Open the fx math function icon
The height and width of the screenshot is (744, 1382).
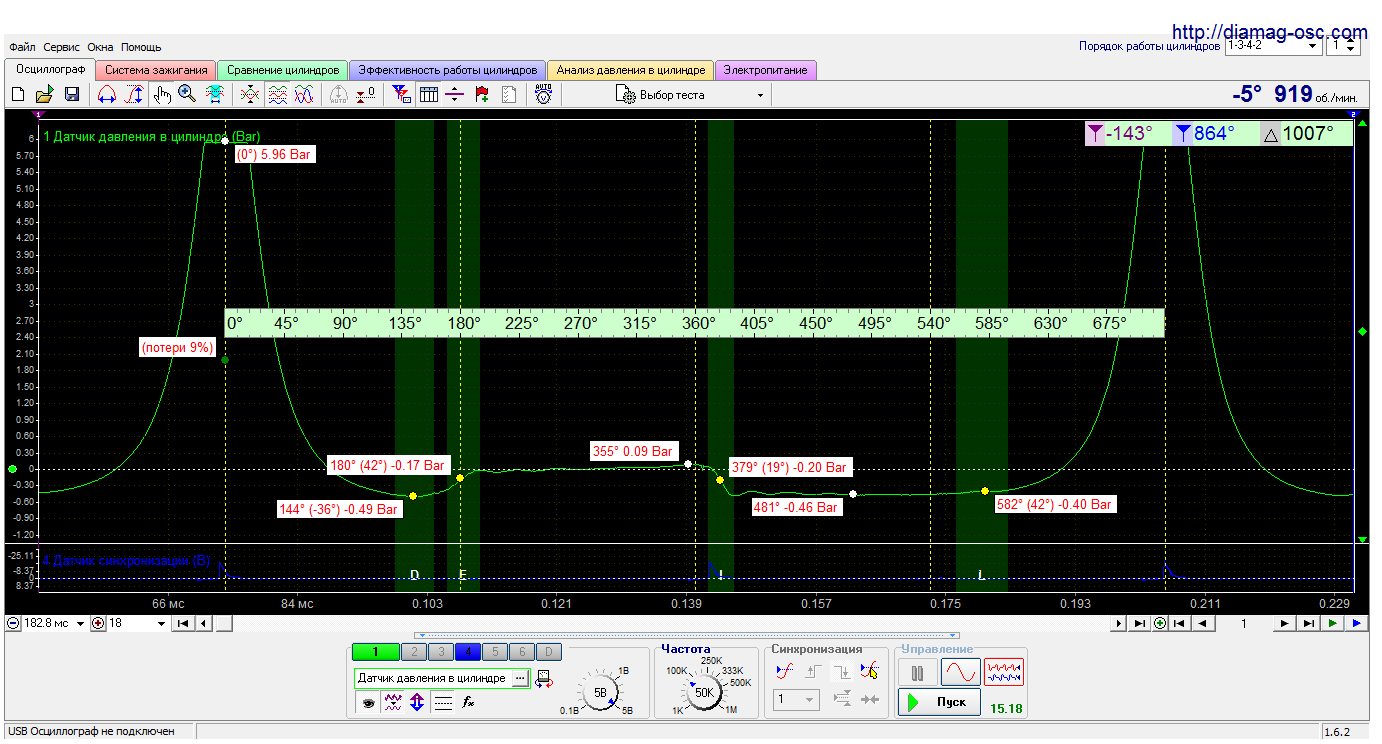tap(467, 704)
